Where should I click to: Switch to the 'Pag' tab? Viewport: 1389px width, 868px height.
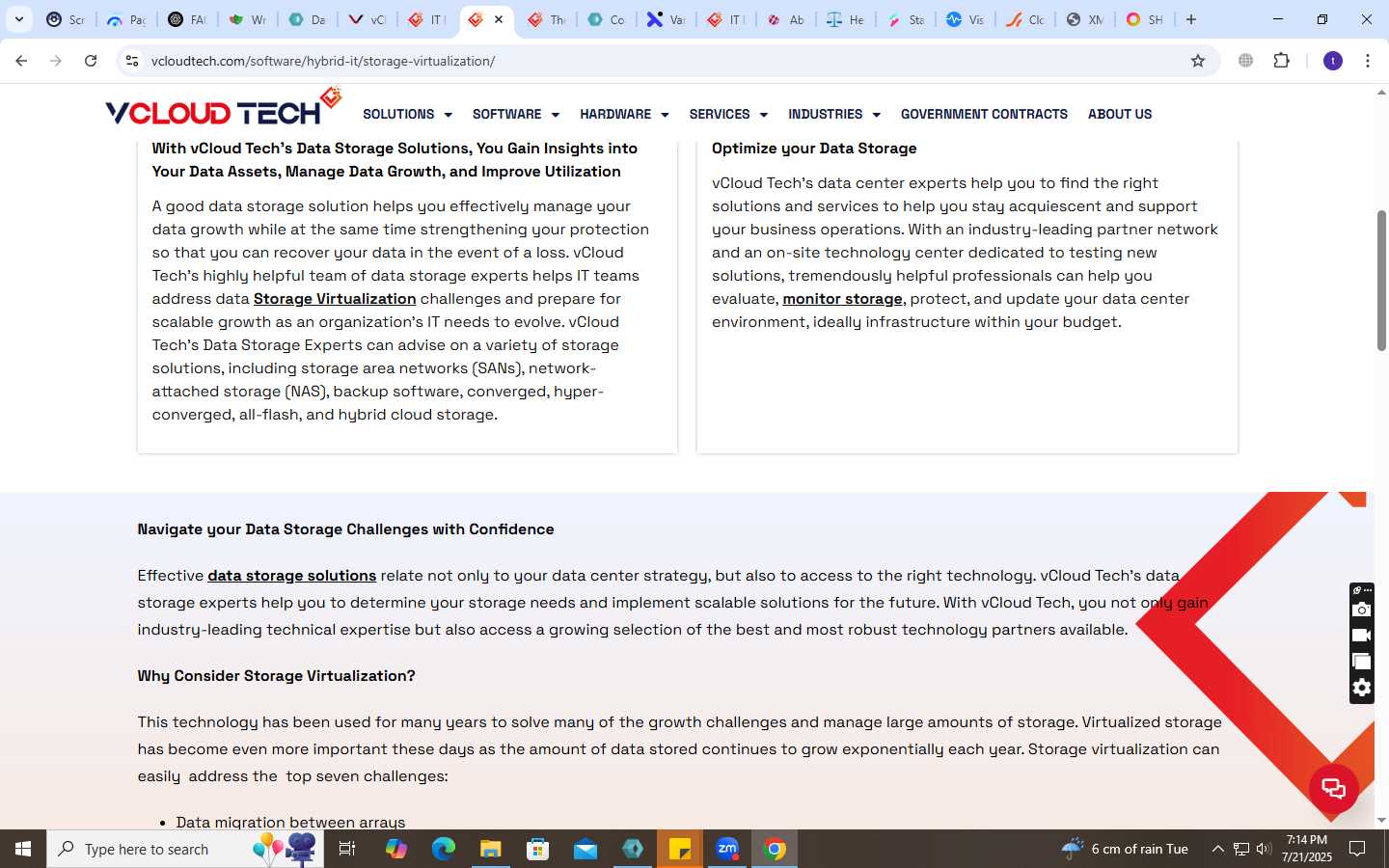point(126,19)
